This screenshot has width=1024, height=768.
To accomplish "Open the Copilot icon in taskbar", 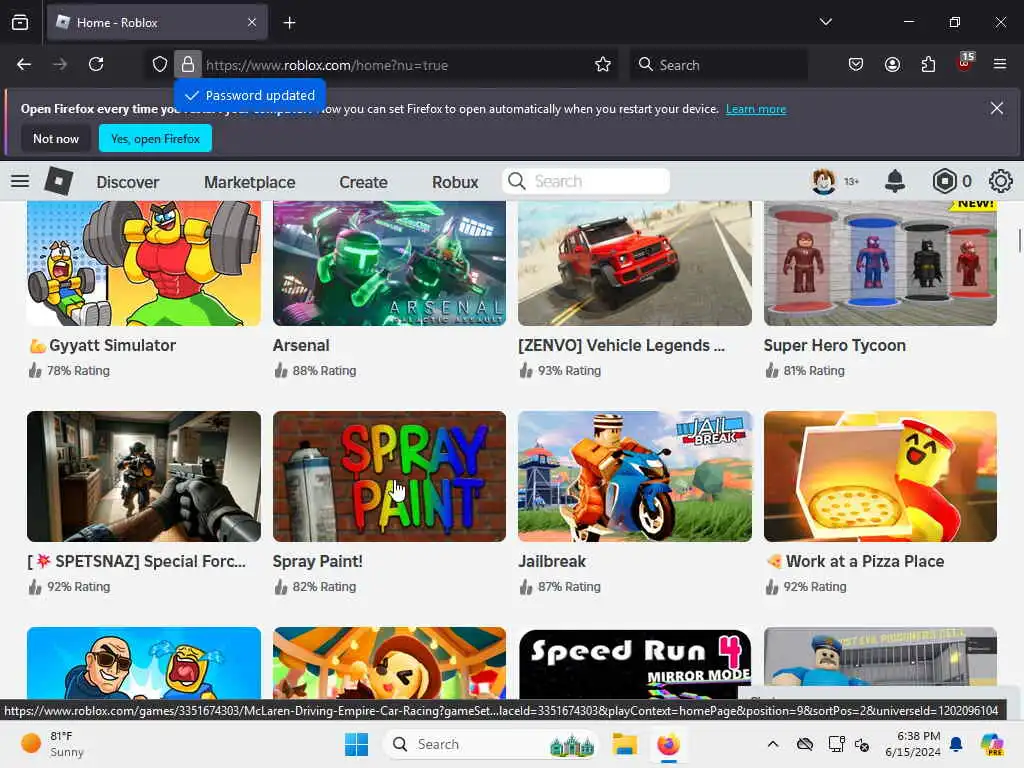I will coord(992,744).
